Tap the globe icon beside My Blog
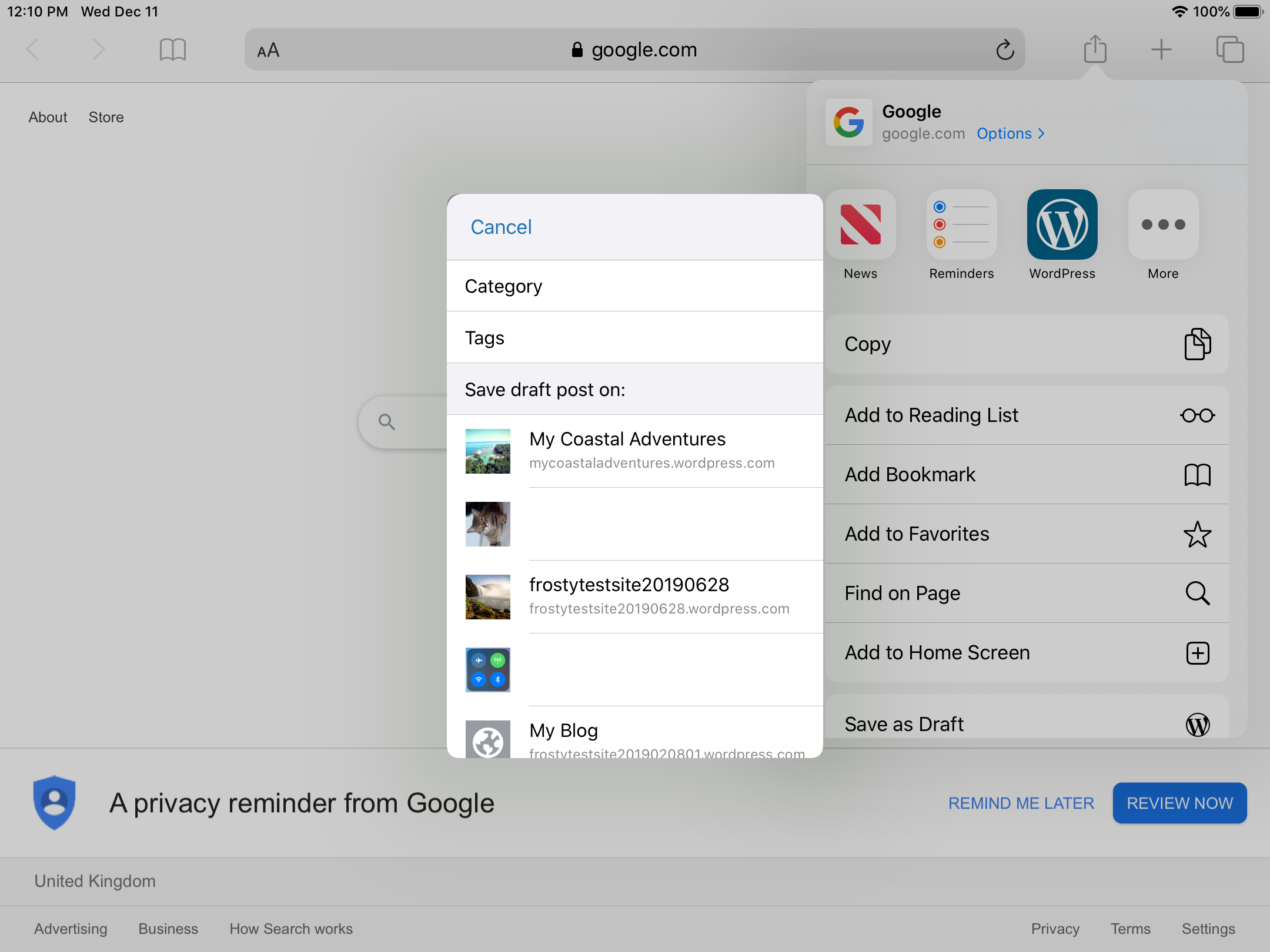 click(x=488, y=739)
